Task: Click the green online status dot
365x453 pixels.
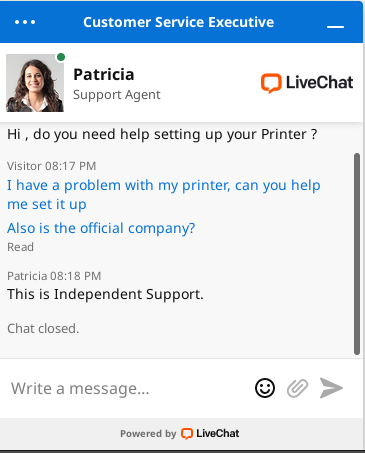Action: [61, 57]
